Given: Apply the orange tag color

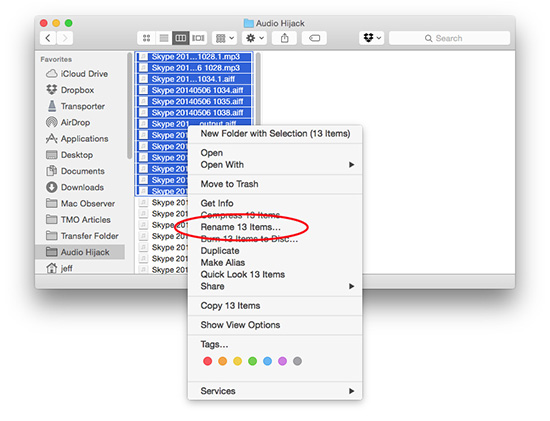Looking at the screenshot, I should coord(222,361).
